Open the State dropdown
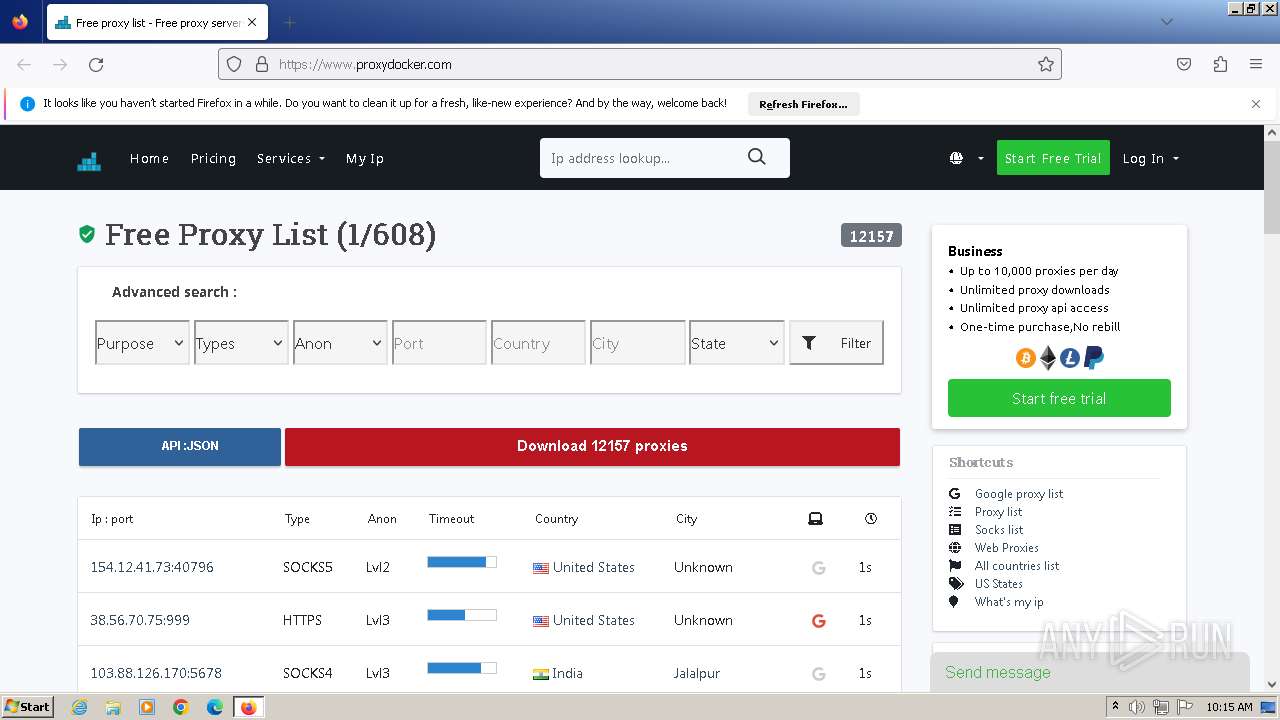 pyautogui.click(x=736, y=343)
